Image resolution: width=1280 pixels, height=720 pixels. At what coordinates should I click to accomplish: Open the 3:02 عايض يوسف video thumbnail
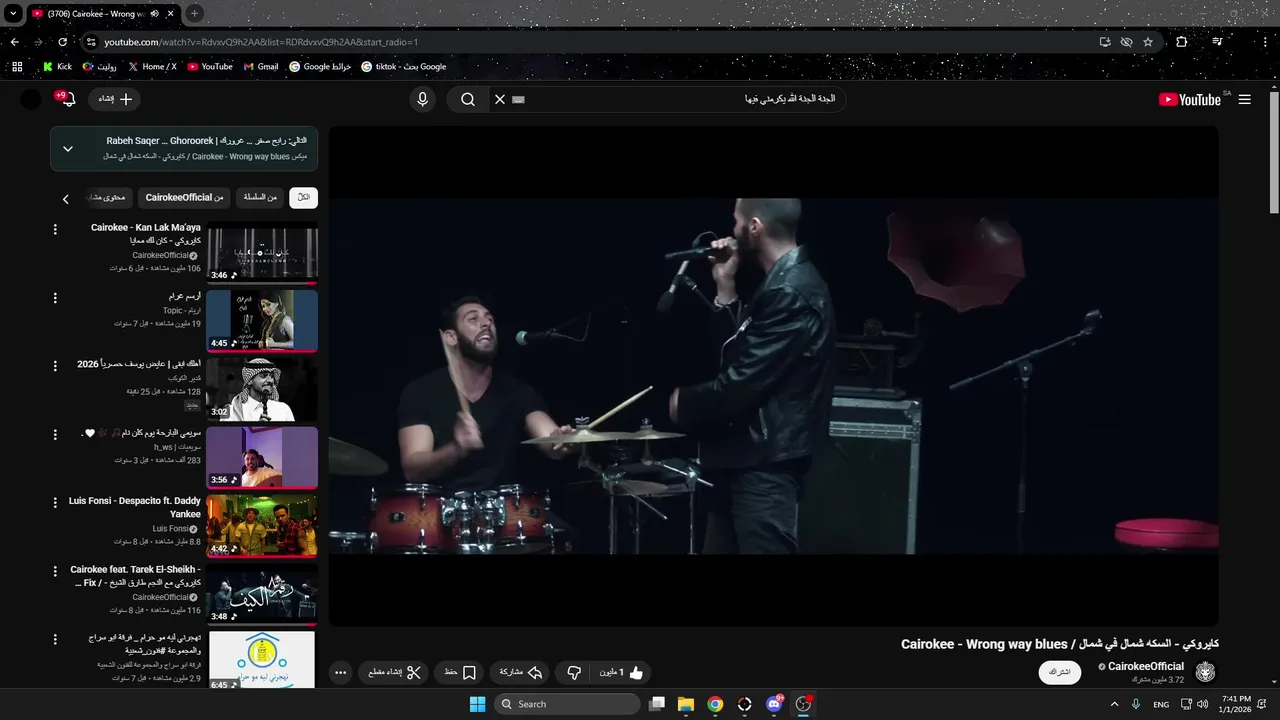(x=262, y=388)
